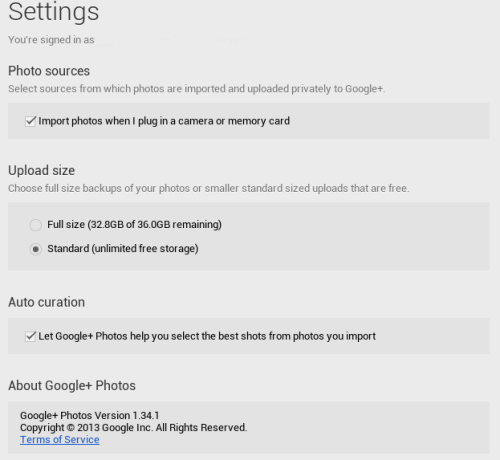The image size is (500, 460).
Task: Click the 'Select sources from which photos' description
Action: (x=197, y=89)
